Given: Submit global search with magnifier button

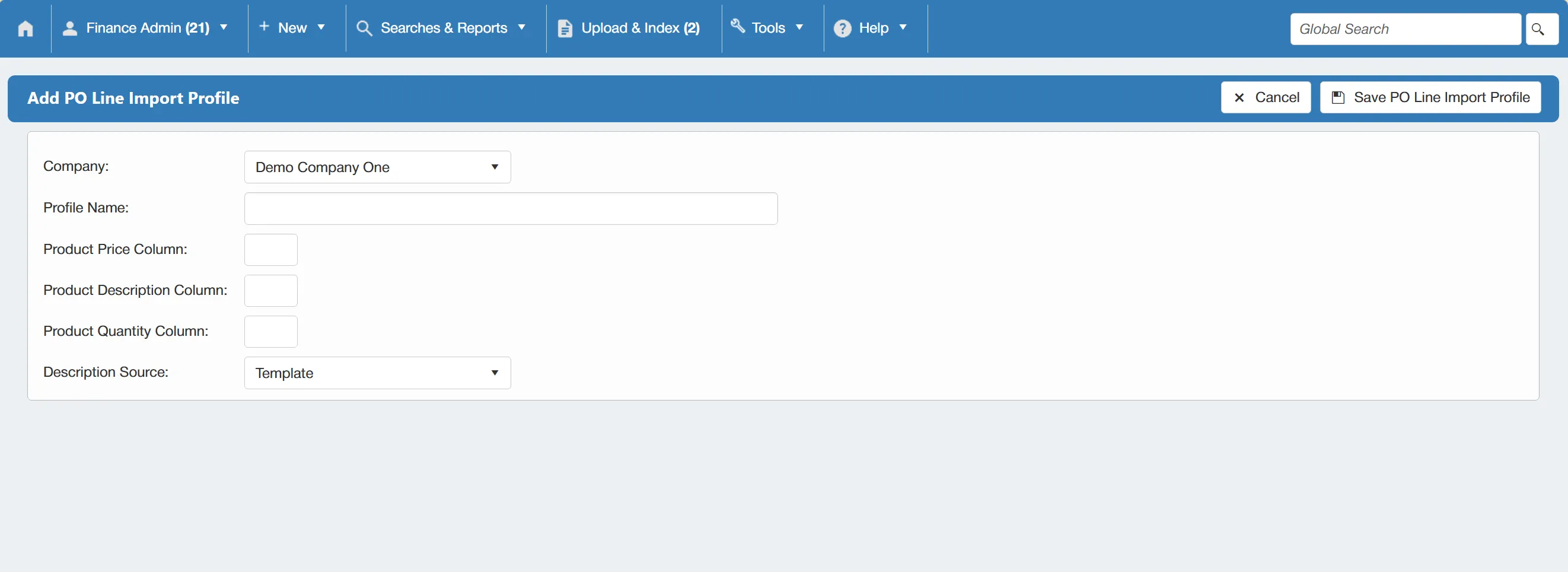Looking at the screenshot, I should pos(1541,29).
